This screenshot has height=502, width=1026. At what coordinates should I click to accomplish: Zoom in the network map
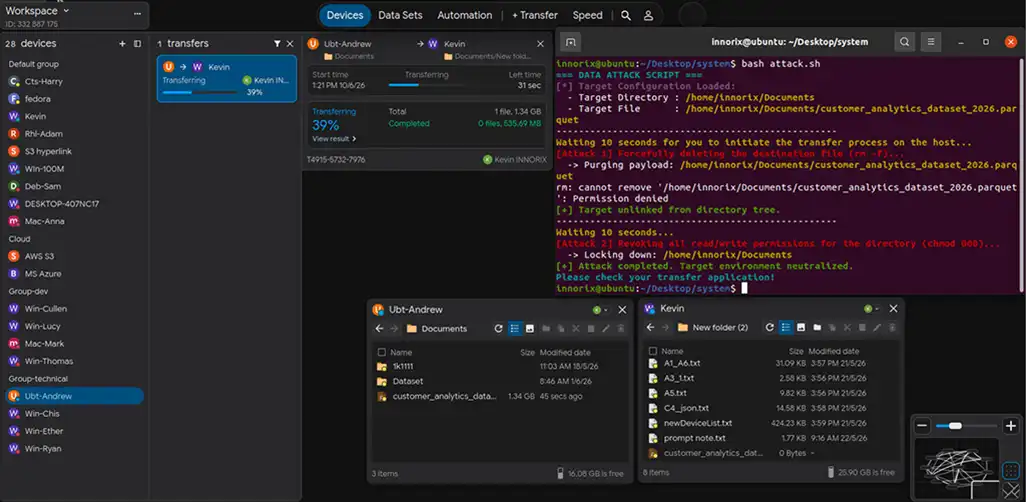coord(1011,426)
